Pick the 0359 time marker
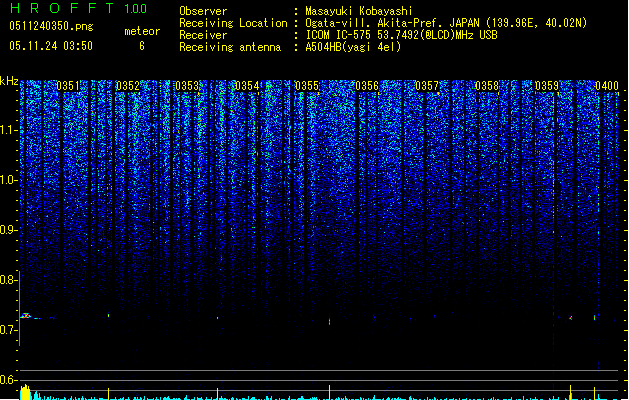 (x=547, y=86)
